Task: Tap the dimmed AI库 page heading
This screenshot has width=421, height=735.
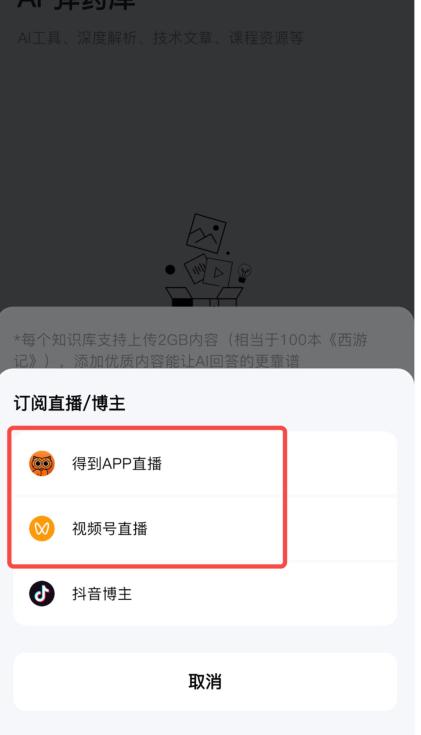Action: point(76,5)
